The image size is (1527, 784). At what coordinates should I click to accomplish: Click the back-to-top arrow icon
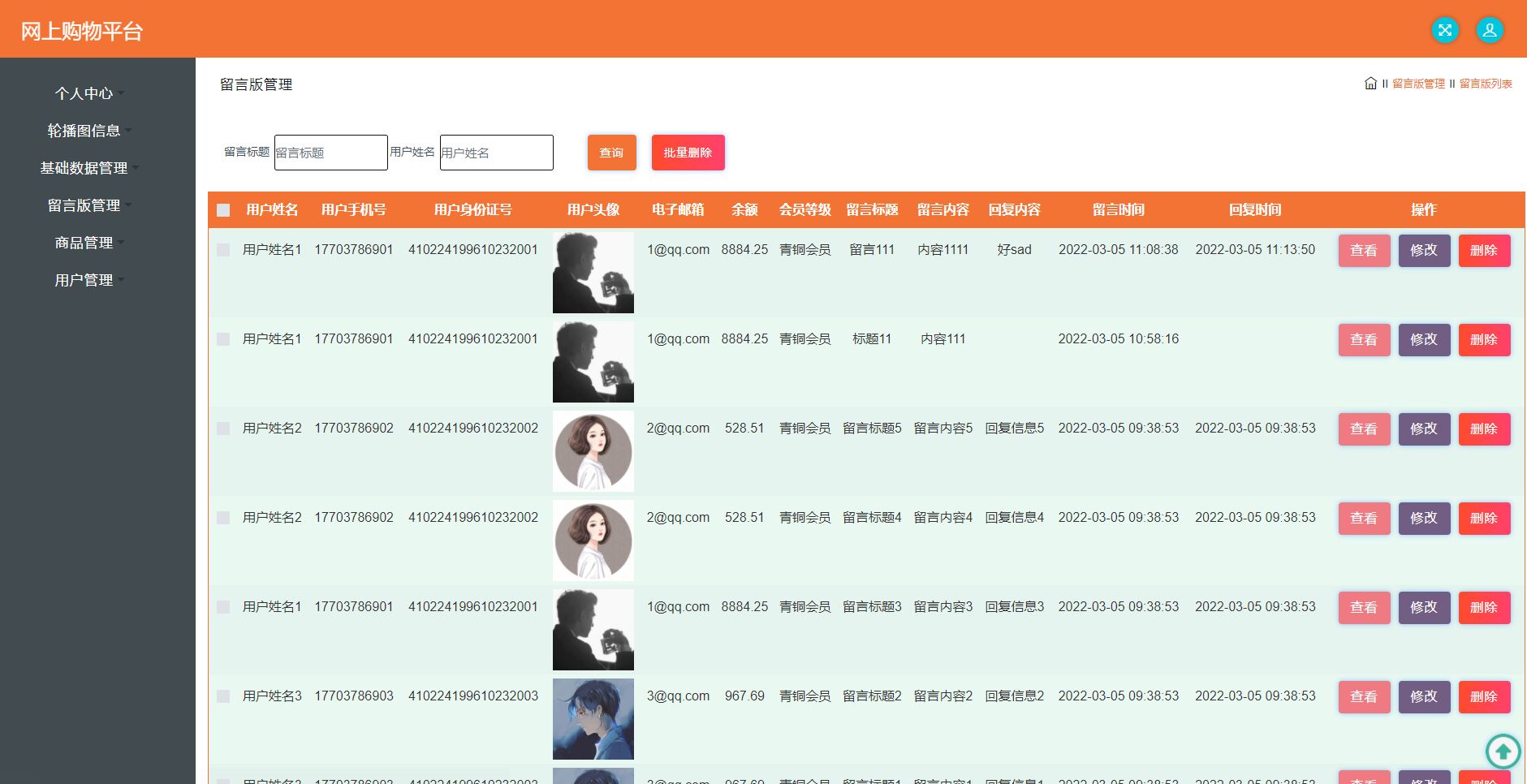coord(1503,751)
